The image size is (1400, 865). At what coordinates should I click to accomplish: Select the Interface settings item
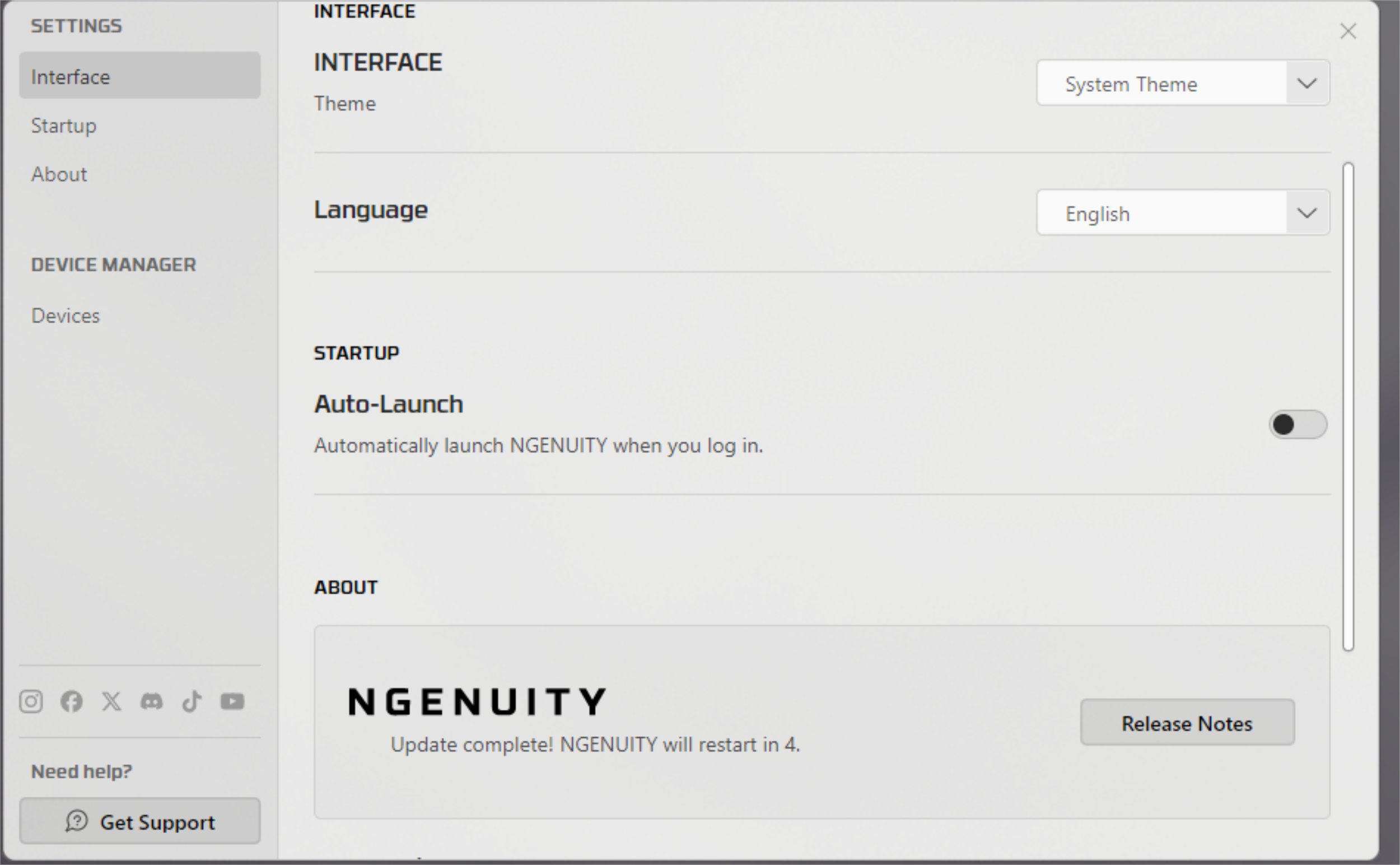[139, 76]
